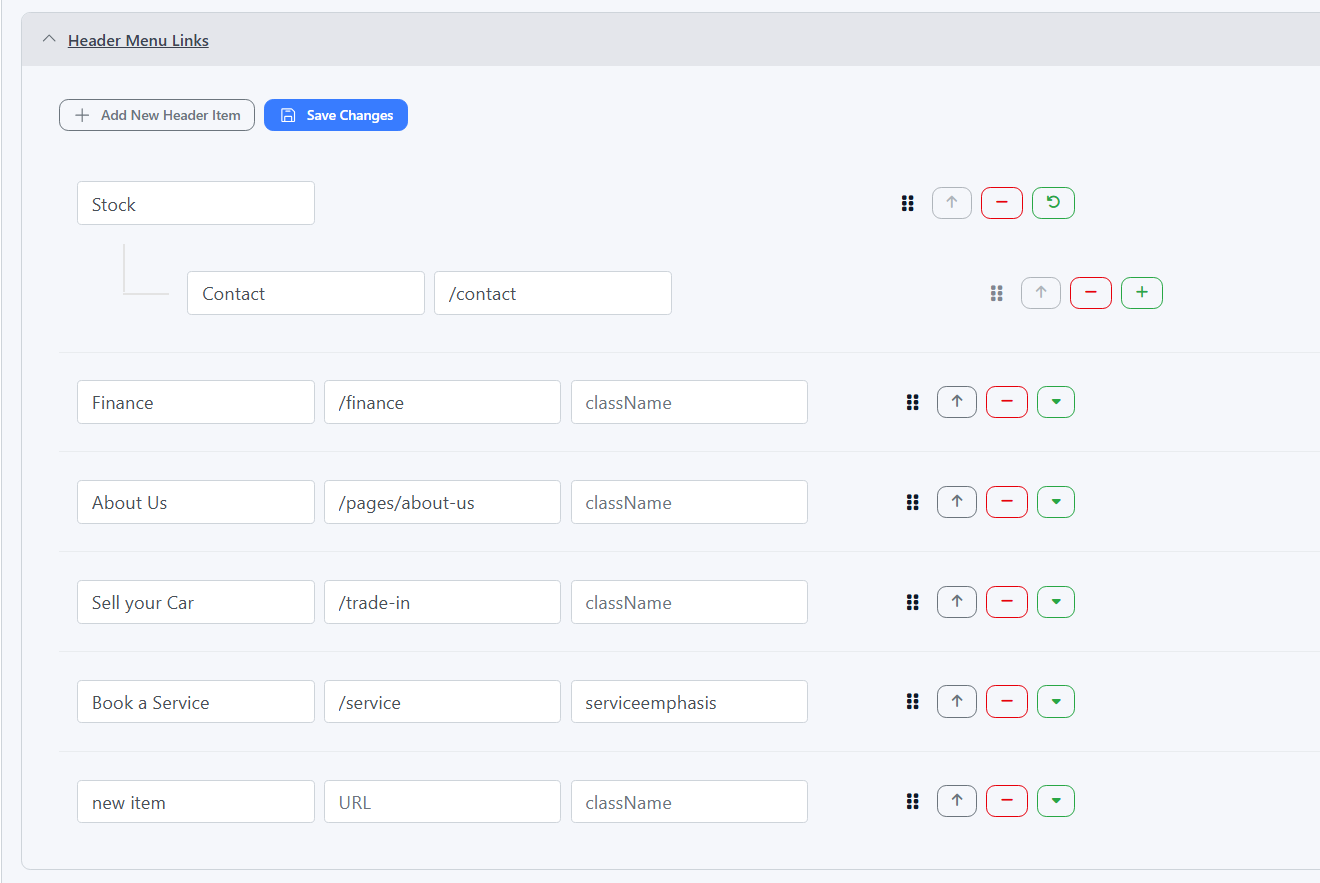Grab the drag handle on Book a Service
The width and height of the screenshot is (1320, 883).
tap(912, 702)
